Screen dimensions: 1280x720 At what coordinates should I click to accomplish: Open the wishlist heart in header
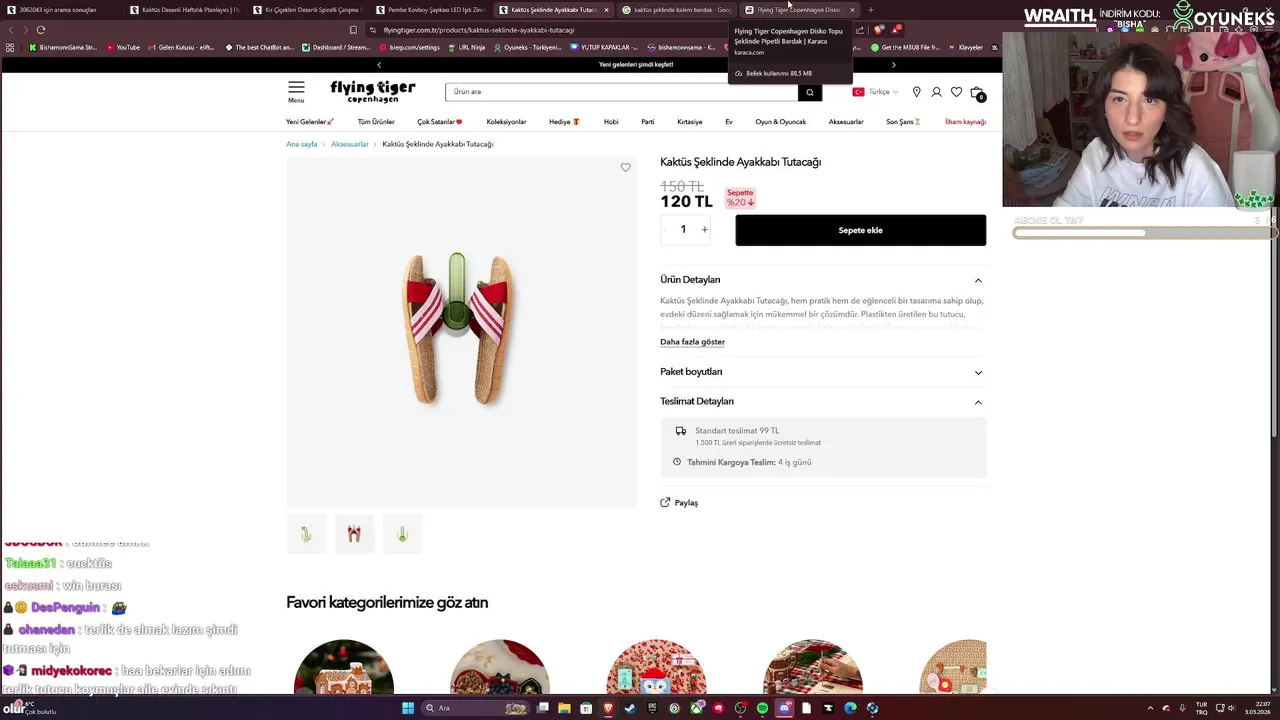pyautogui.click(x=956, y=92)
